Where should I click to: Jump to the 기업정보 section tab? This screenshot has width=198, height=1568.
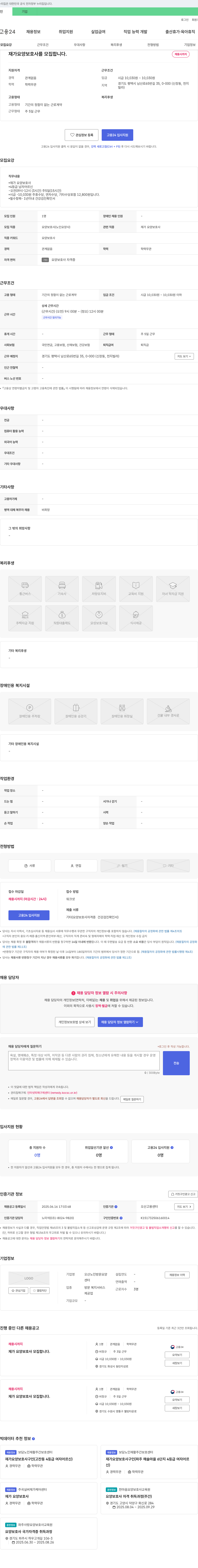point(190,45)
